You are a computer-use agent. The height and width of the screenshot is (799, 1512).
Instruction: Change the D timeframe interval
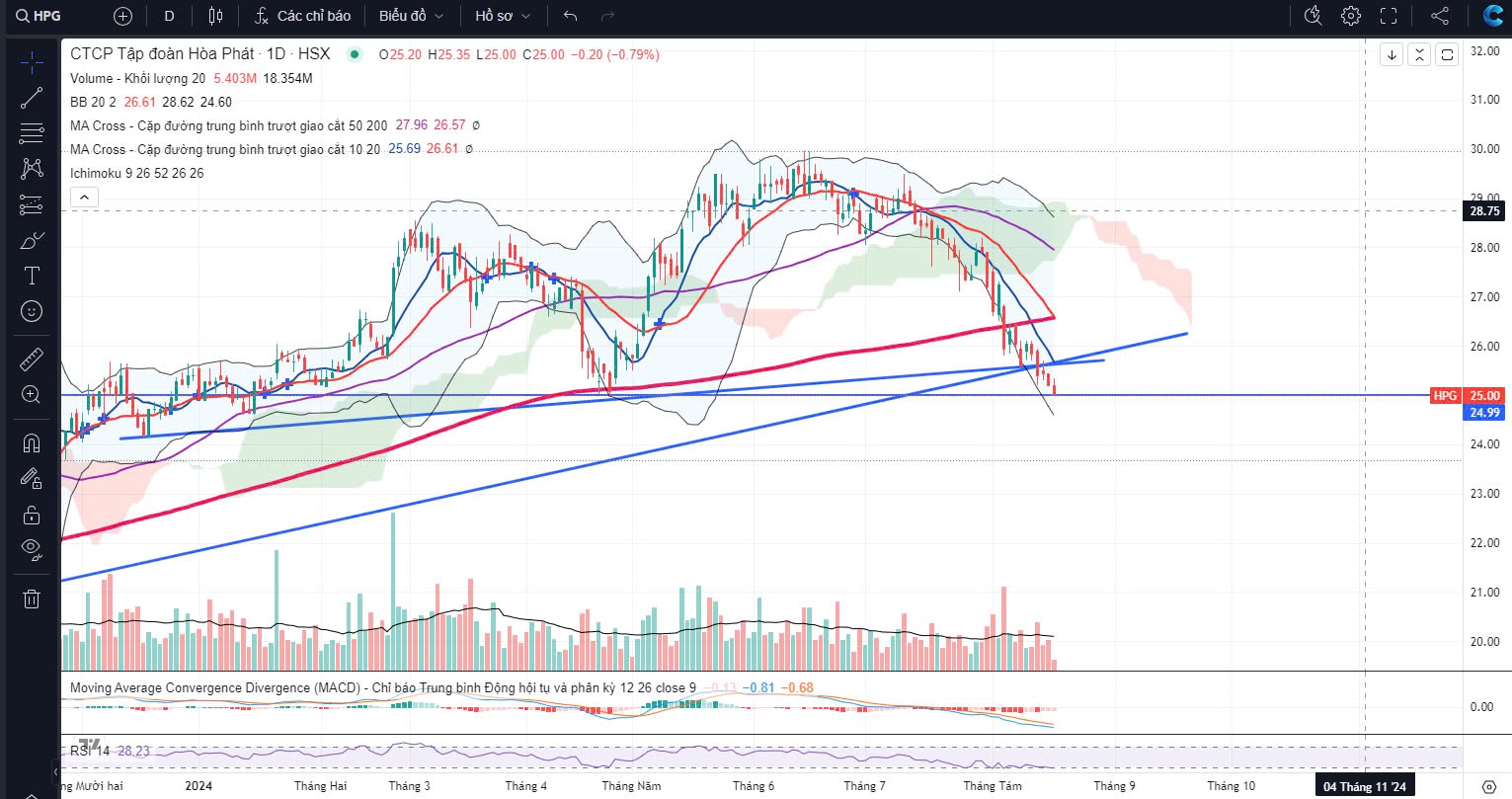point(169,16)
